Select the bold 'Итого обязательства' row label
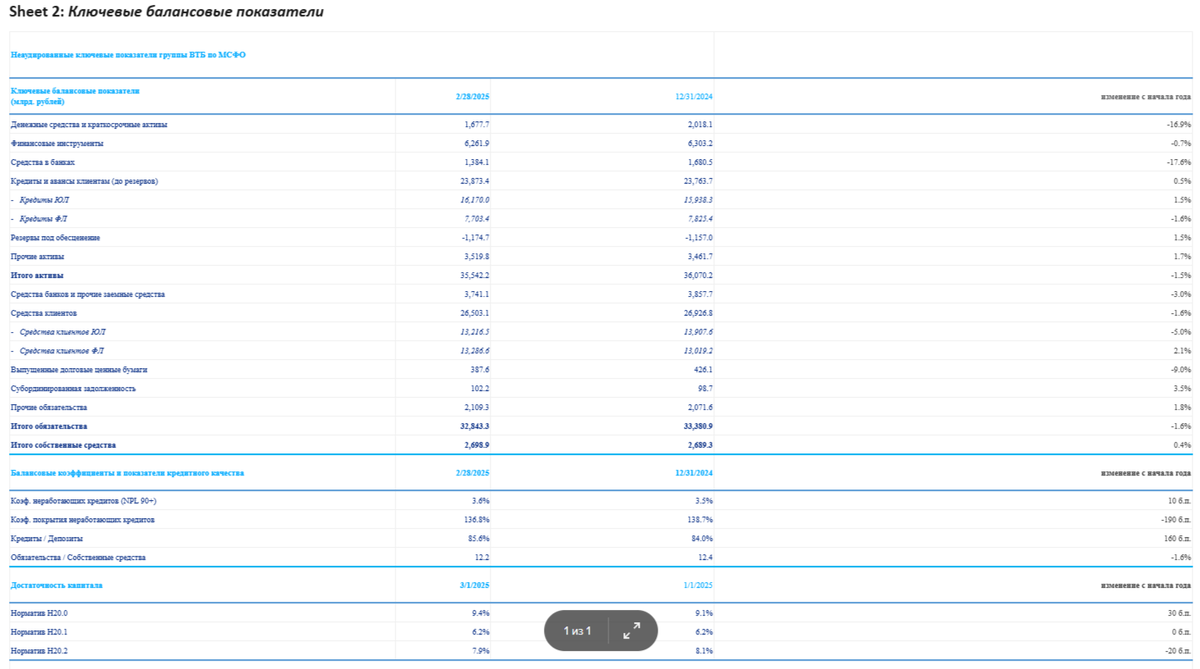Screen dimensions: 1200x669 click(x=49, y=426)
